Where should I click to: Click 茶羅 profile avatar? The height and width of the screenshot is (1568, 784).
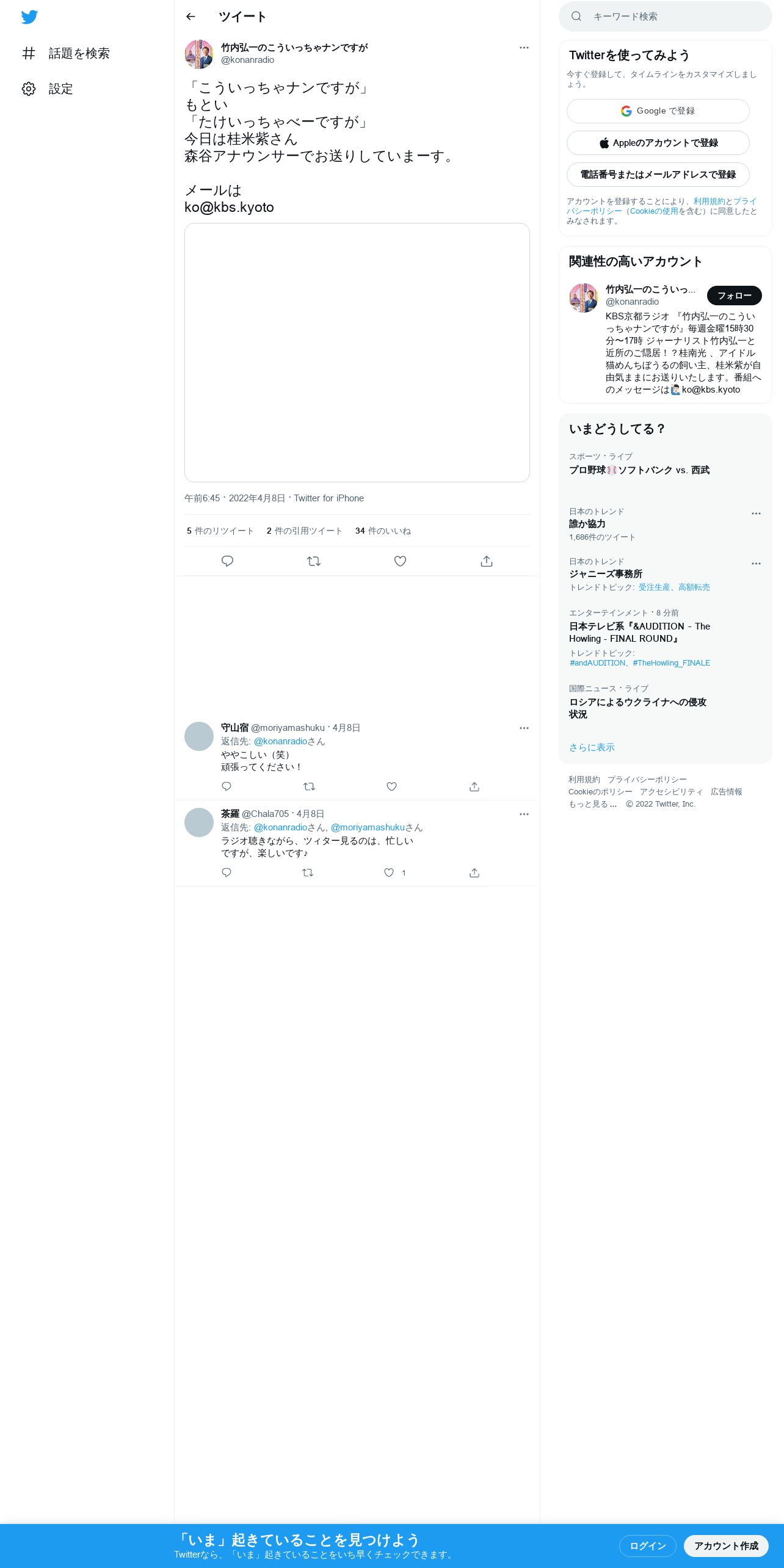(199, 822)
